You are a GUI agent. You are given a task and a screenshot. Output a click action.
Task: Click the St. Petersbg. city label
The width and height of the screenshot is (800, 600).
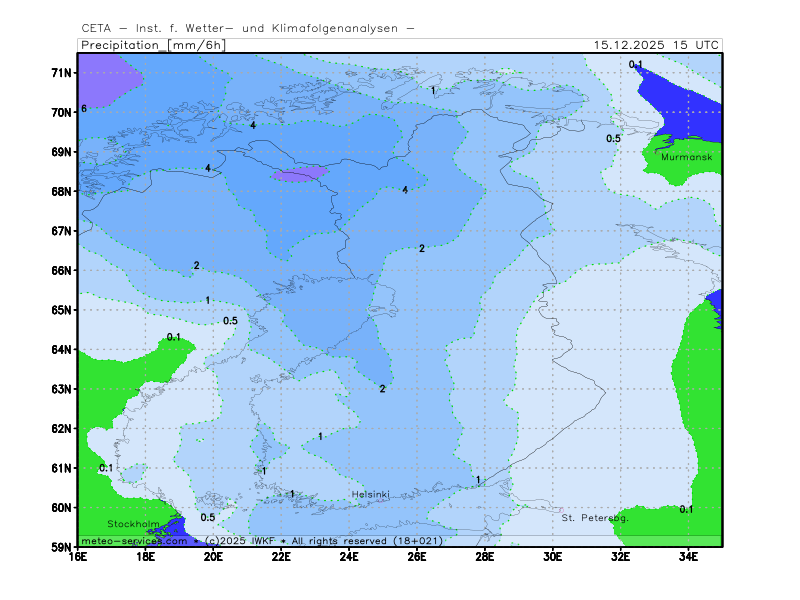(595, 517)
